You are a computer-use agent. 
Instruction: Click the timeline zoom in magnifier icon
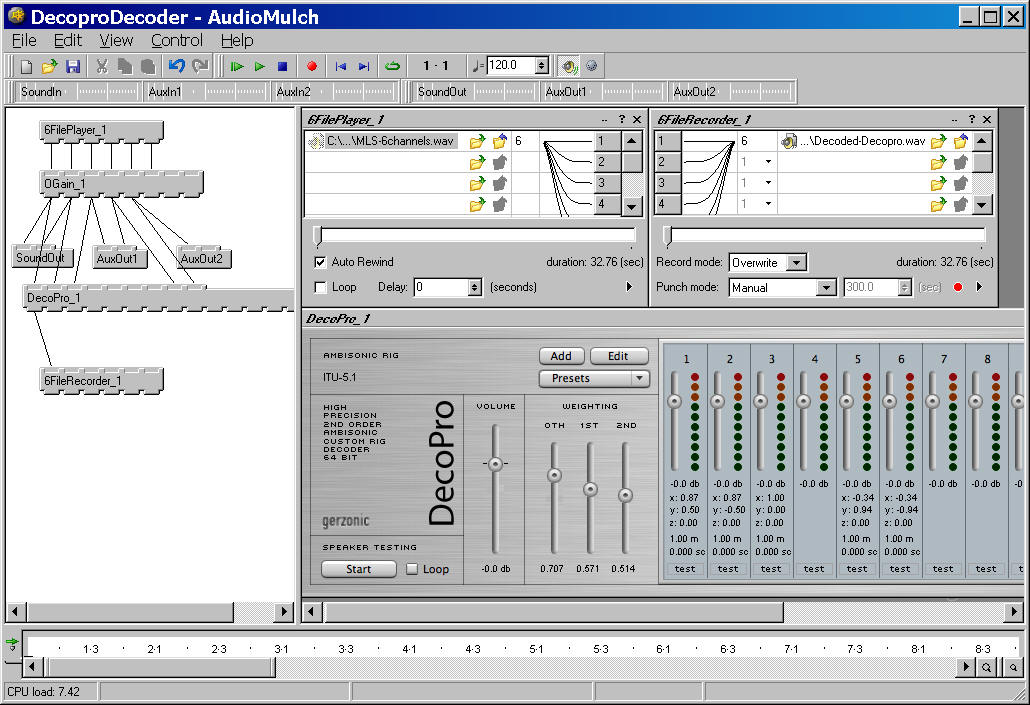[987, 668]
